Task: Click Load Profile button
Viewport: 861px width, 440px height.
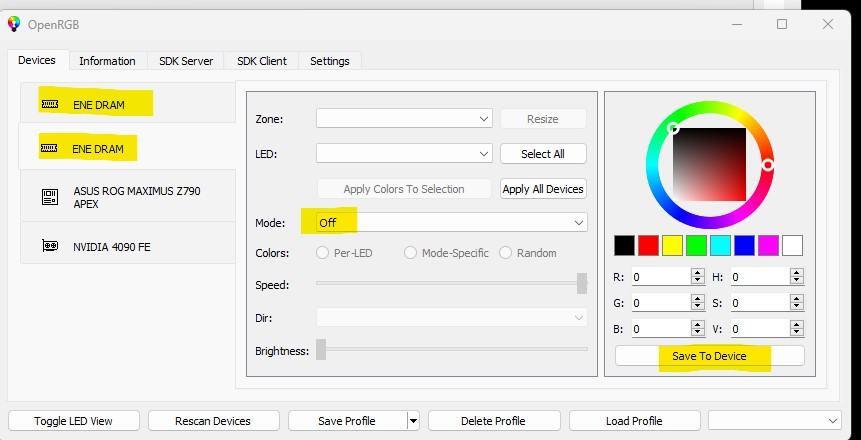Action: click(x=634, y=421)
